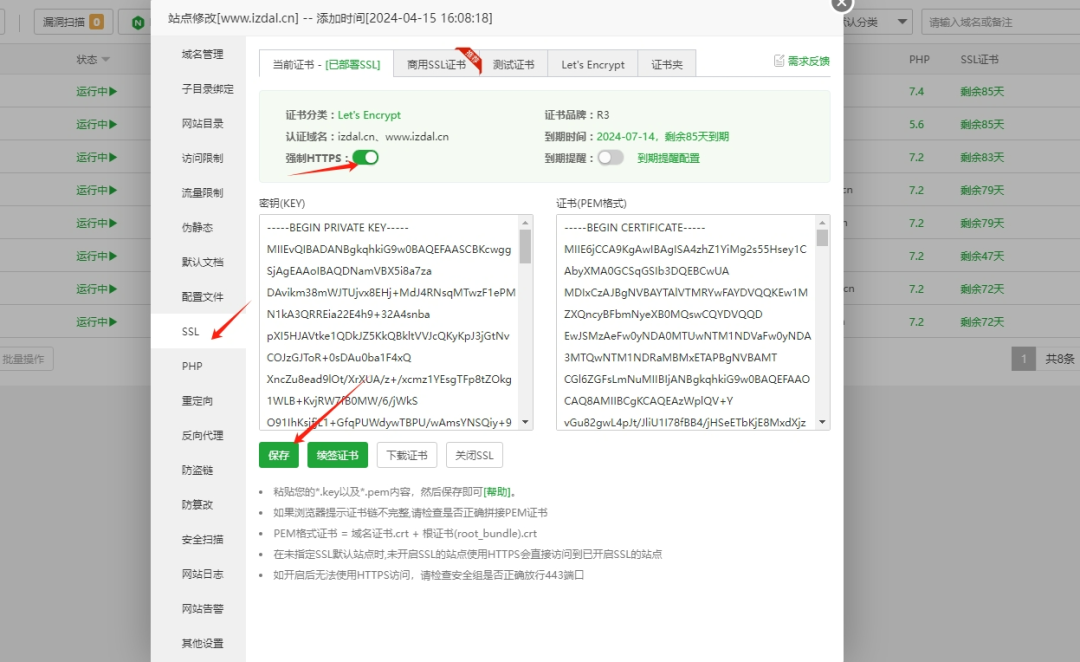Click the 需求反馈 feedback link
1080x662 pixels.
click(809, 61)
